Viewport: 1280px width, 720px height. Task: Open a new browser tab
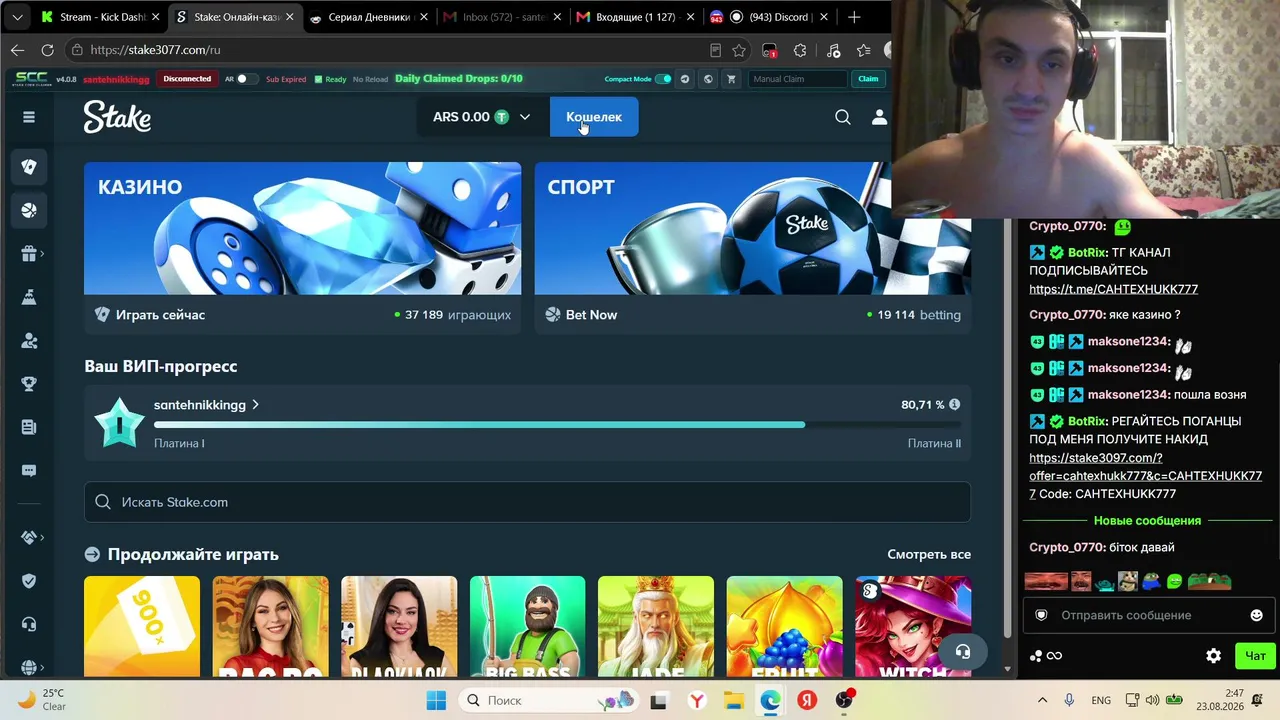854,17
